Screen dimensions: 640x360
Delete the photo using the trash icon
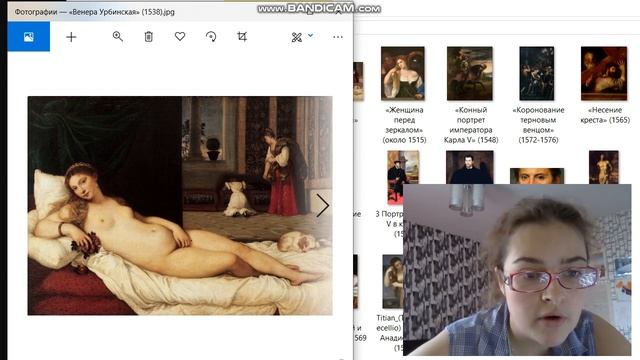click(x=149, y=37)
